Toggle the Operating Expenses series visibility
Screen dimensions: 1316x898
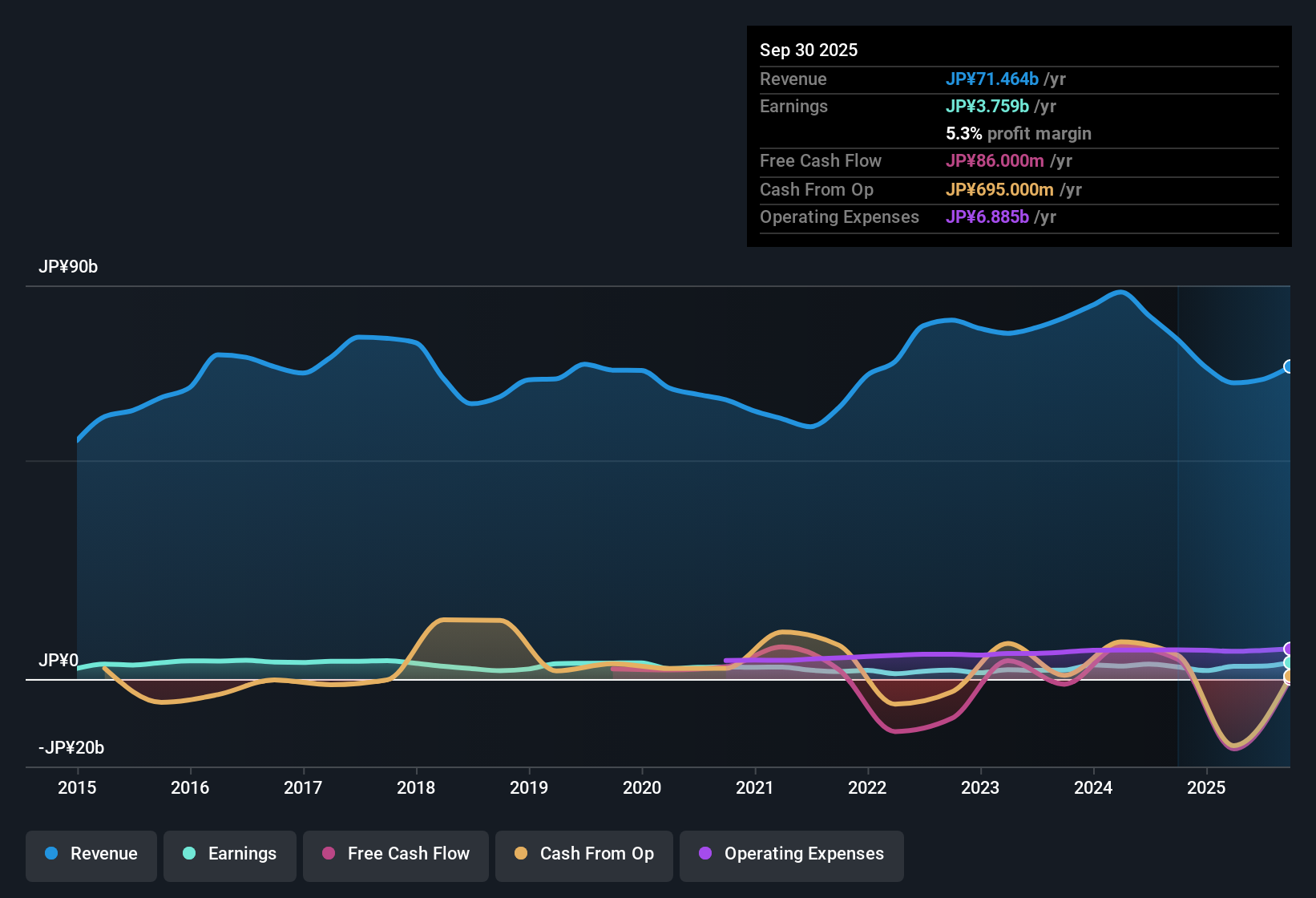point(792,854)
